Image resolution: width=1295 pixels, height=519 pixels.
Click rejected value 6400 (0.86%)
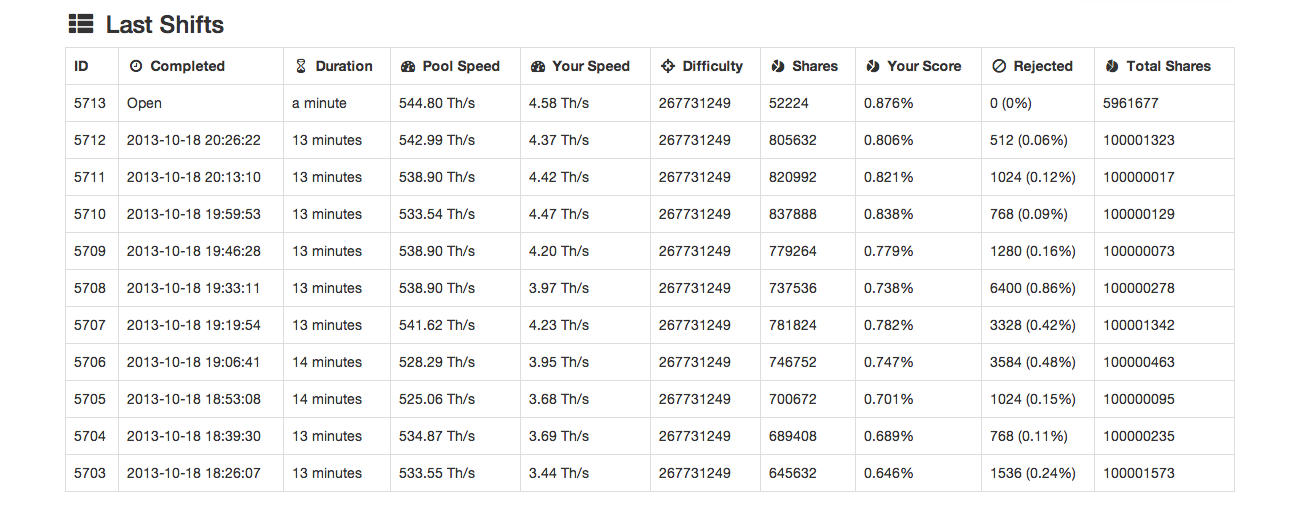point(1033,288)
